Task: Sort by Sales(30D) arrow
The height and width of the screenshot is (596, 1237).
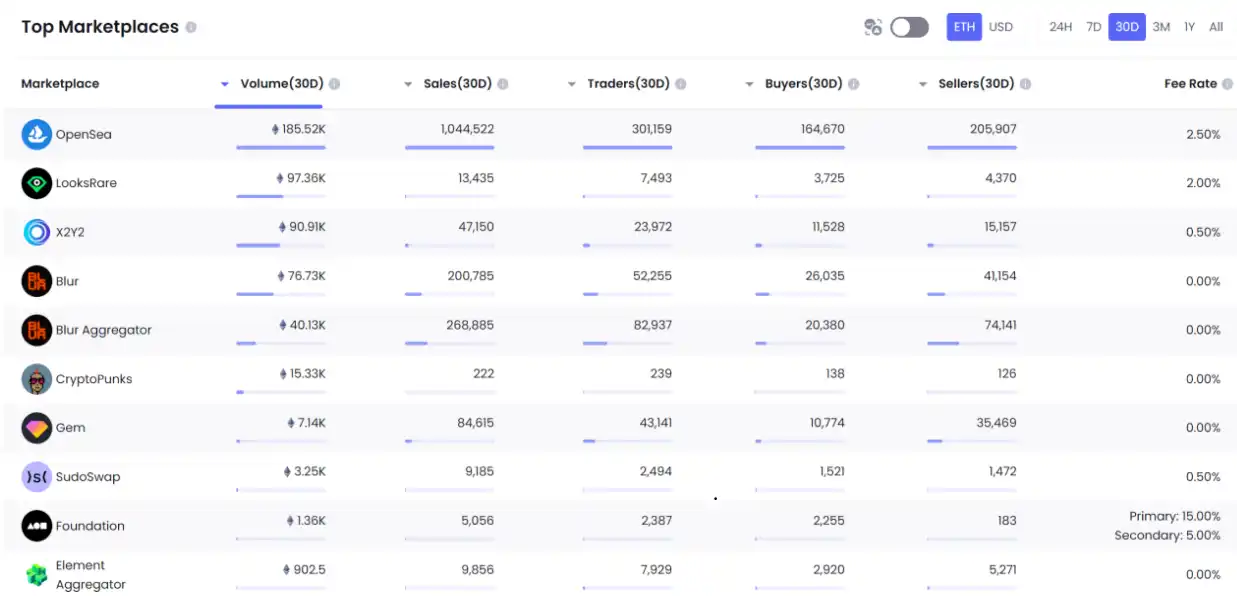Action: pos(408,85)
